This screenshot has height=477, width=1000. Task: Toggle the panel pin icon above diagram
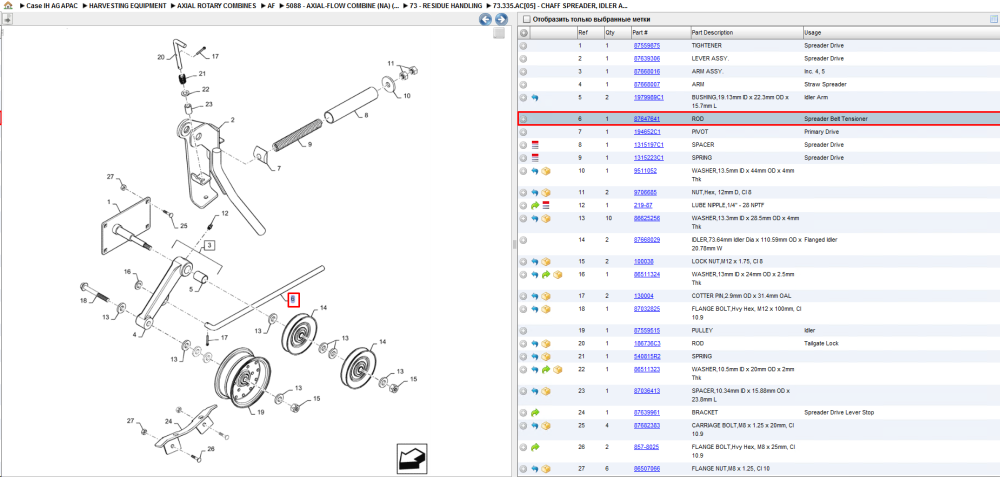(x=8, y=19)
